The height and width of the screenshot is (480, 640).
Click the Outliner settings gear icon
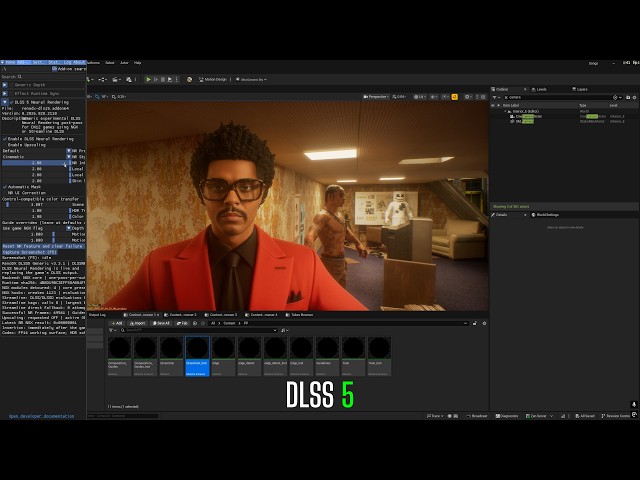pos(634,98)
